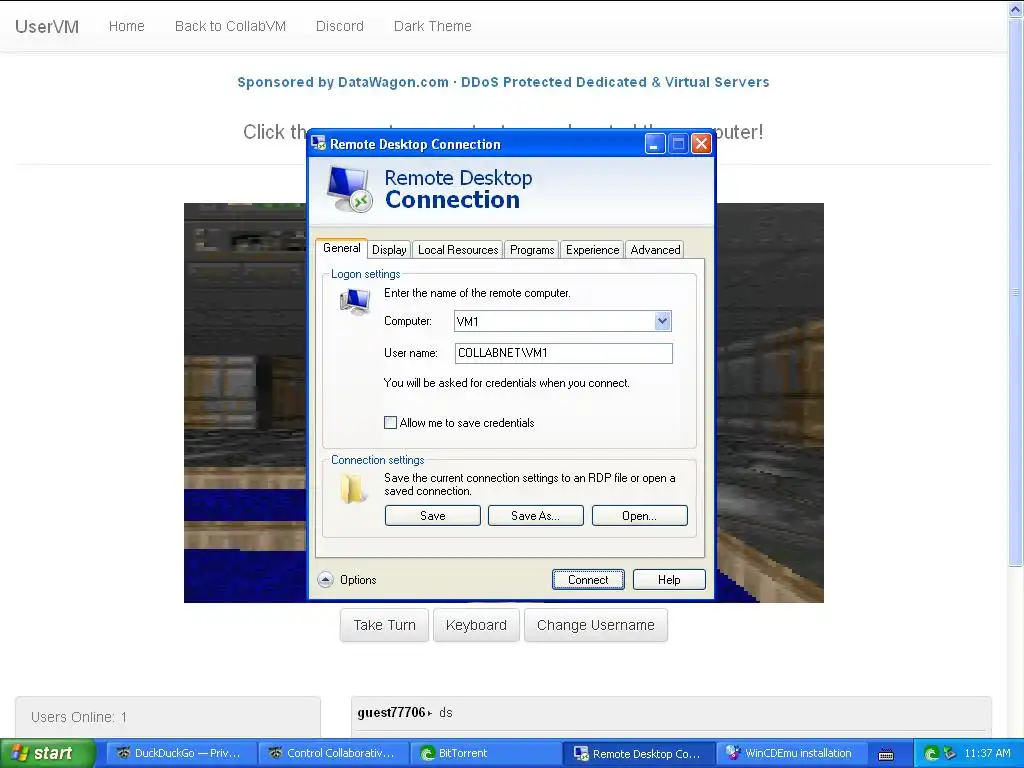Click the on-screen keyboard tray icon

click(x=886, y=754)
